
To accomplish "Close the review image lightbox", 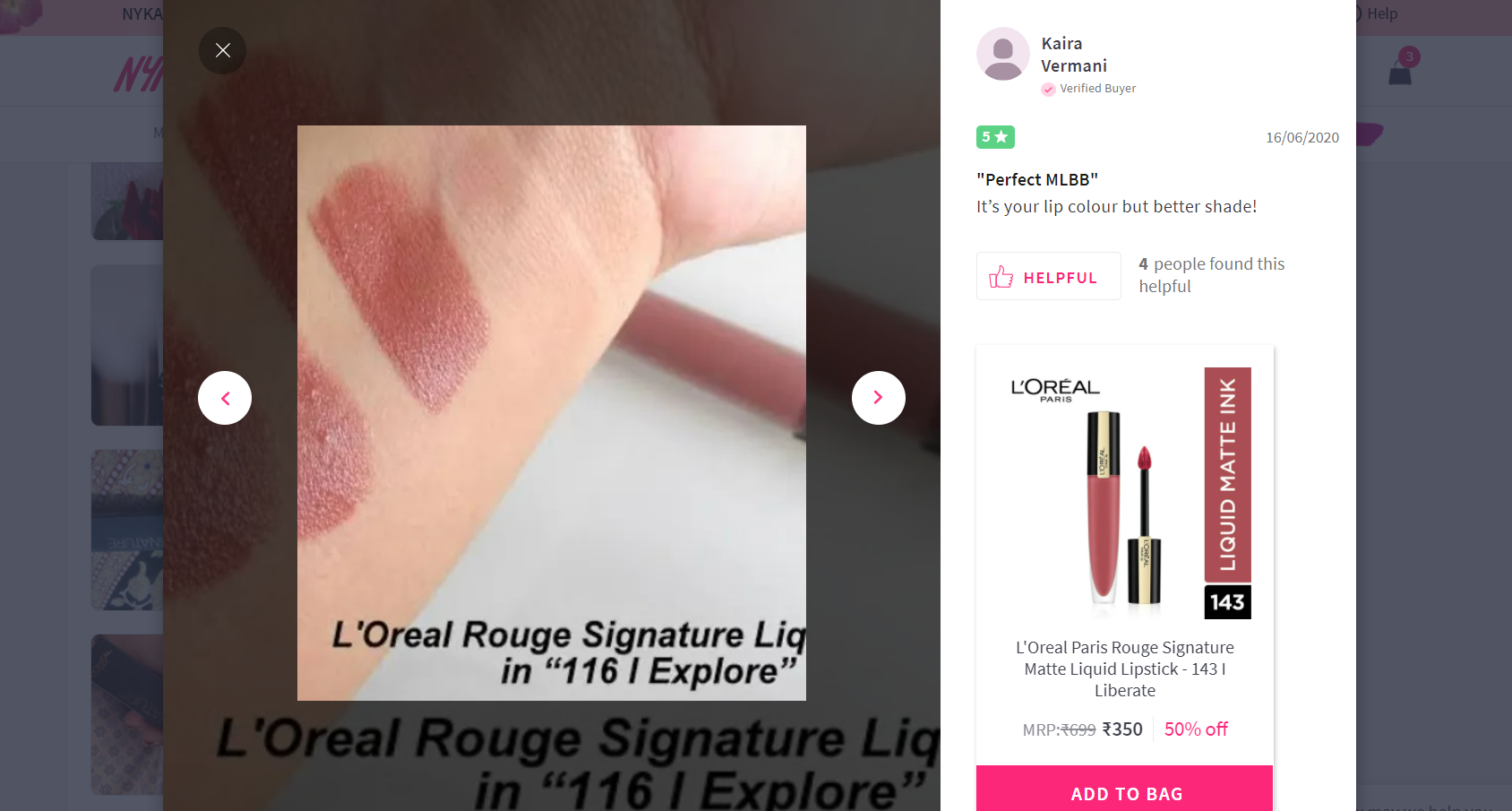I will pos(222,50).
